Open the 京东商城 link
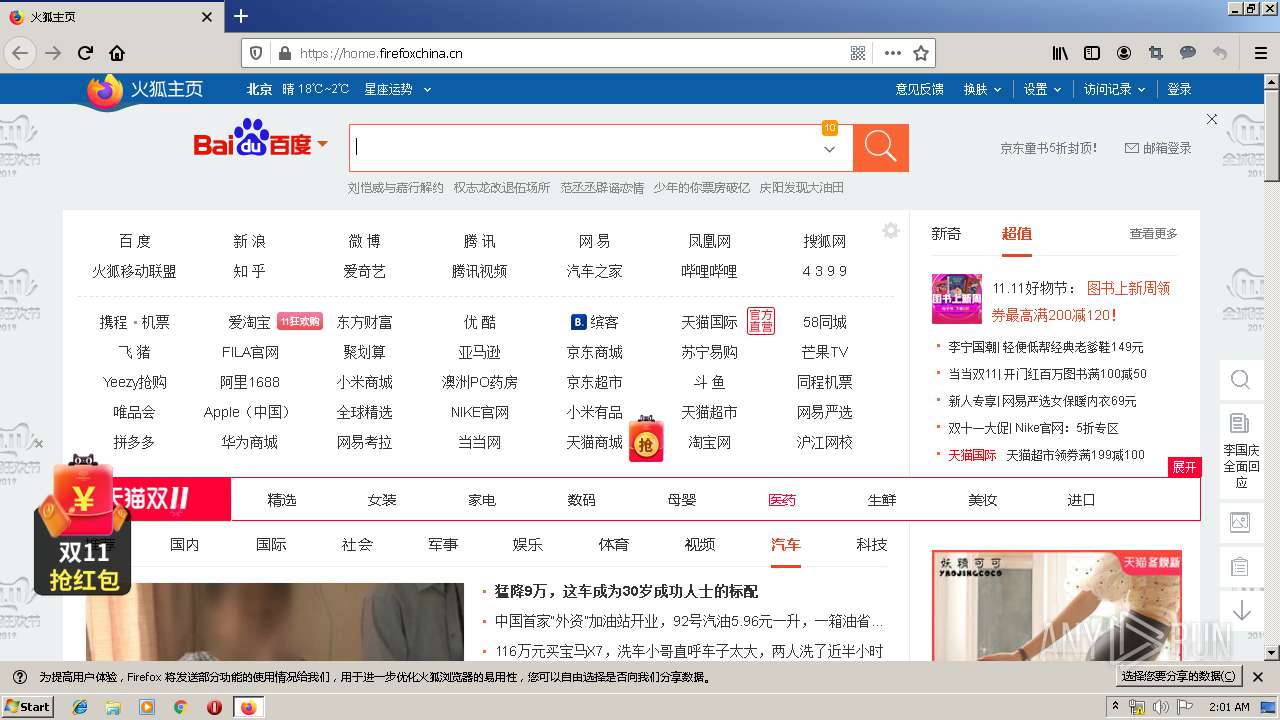Viewport: 1280px width, 720px height. tap(594, 352)
